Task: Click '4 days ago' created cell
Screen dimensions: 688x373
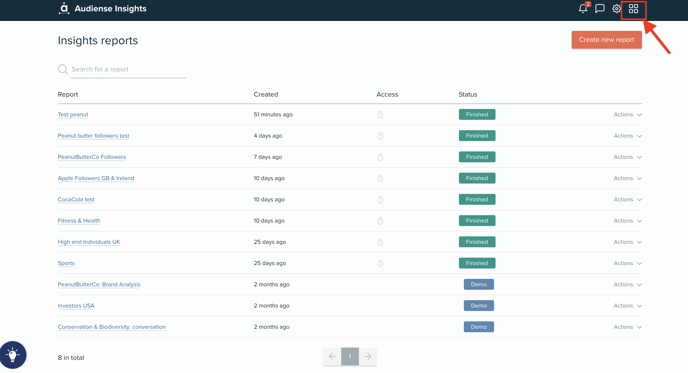Action: pos(268,136)
